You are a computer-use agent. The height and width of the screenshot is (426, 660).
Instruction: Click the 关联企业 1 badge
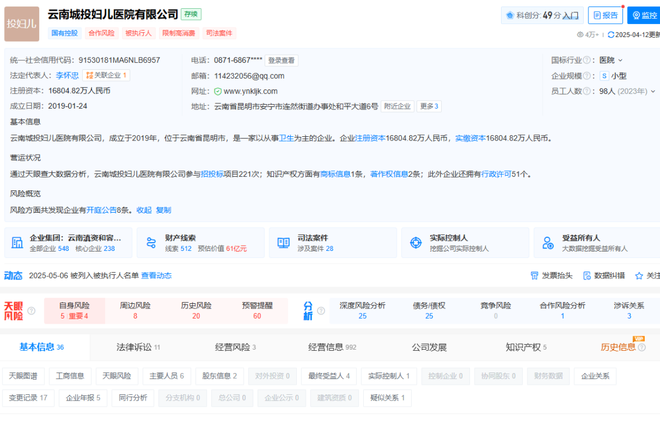pyautogui.click(x=106, y=75)
